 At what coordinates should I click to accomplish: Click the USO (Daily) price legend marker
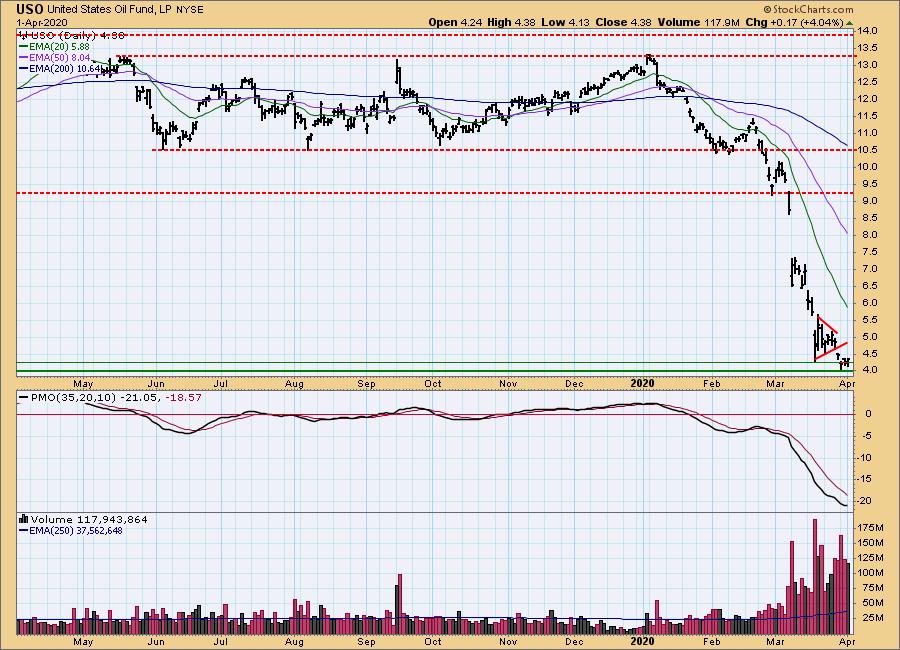[x=23, y=35]
